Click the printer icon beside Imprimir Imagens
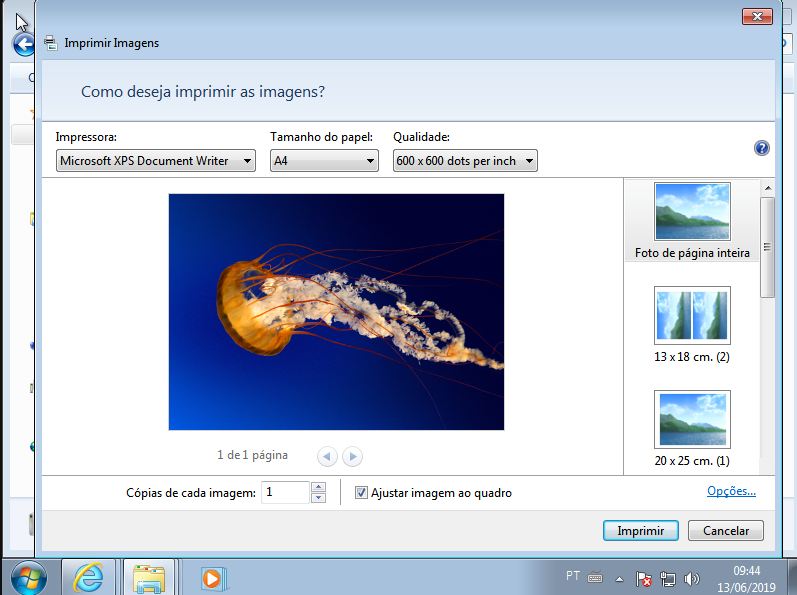This screenshot has width=797, height=595. coord(51,43)
